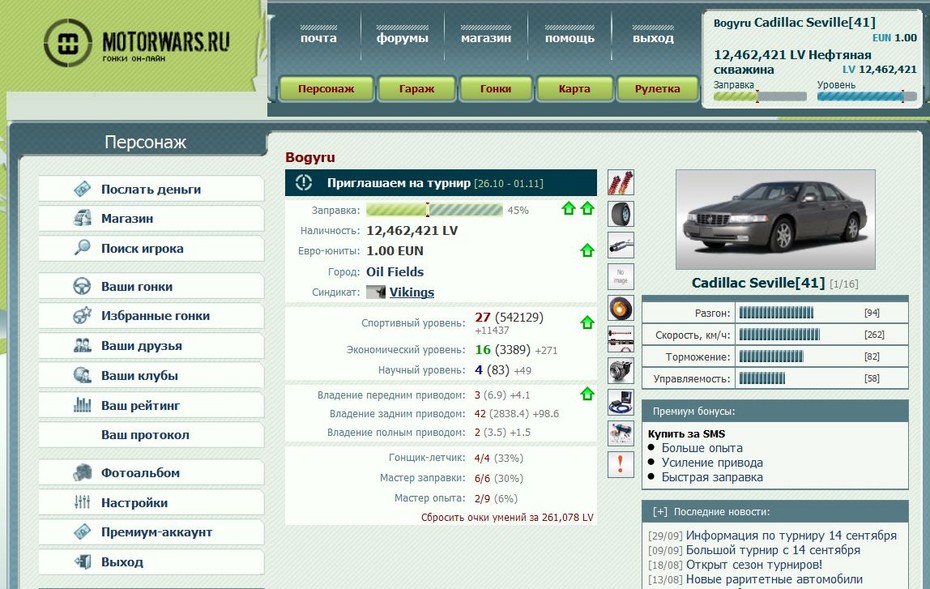Click green arrow beside Спортивный уровень

click(x=587, y=323)
